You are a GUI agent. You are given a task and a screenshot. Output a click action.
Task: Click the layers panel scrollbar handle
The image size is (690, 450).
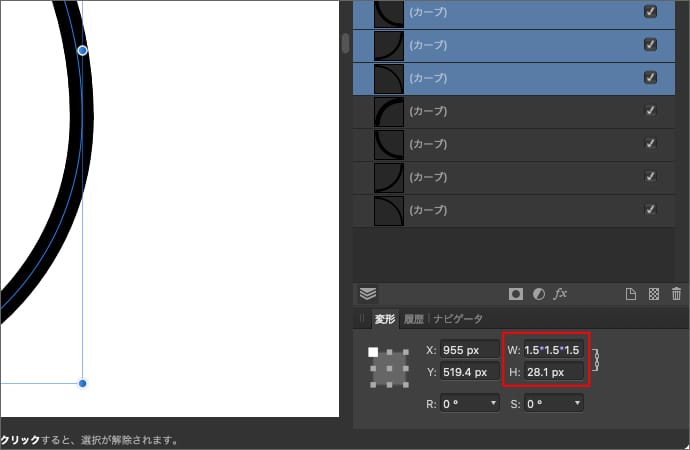click(x=345, y=43)
